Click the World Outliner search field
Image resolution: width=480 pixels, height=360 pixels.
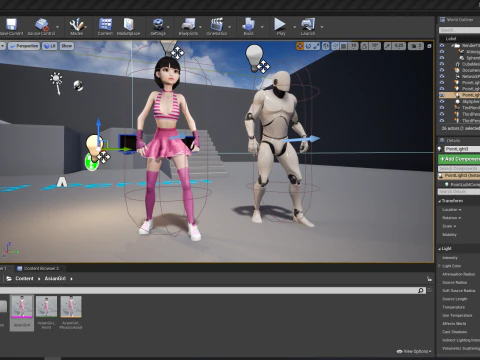point(459,30)
